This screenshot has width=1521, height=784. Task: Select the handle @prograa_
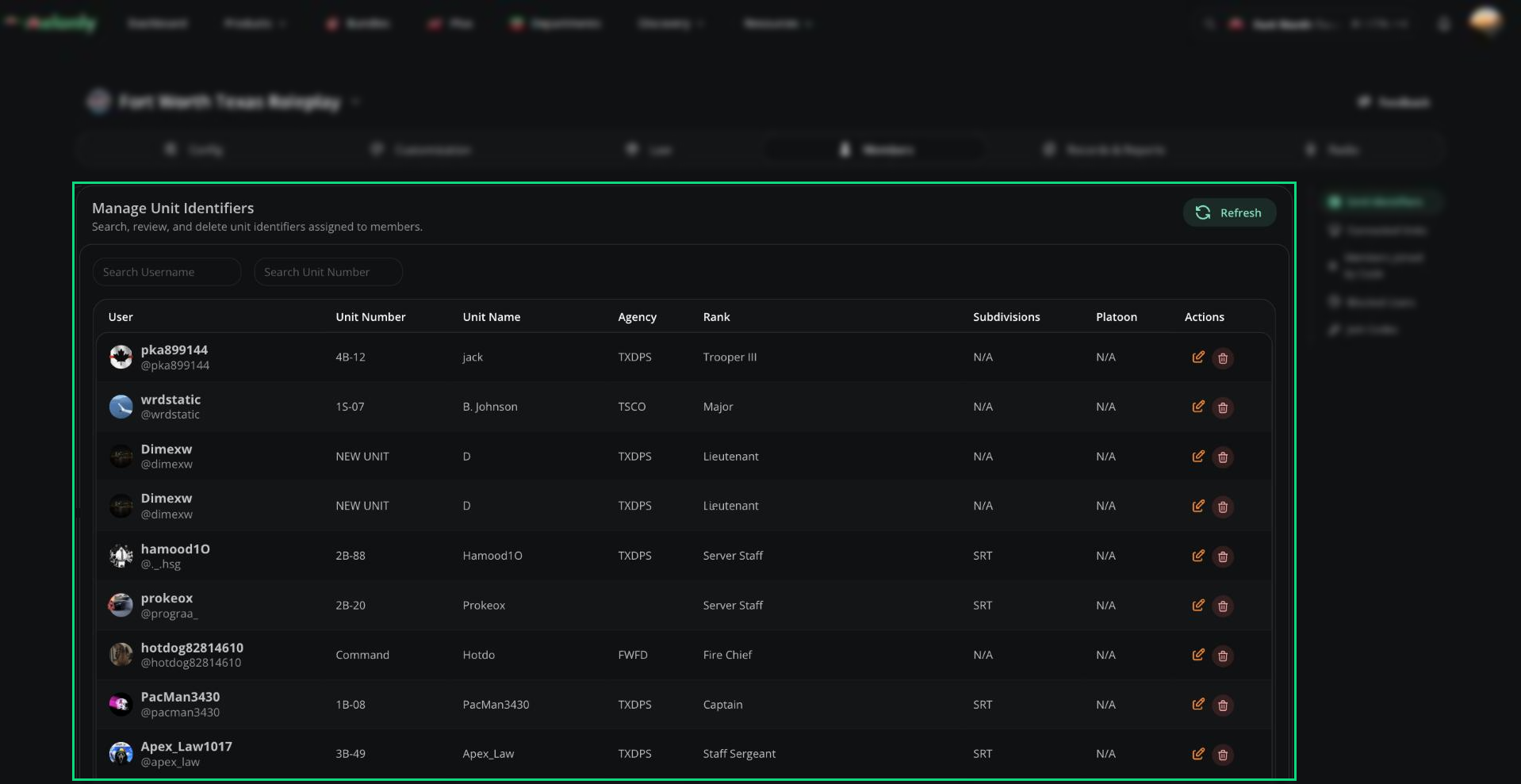[x=170, y=614]
